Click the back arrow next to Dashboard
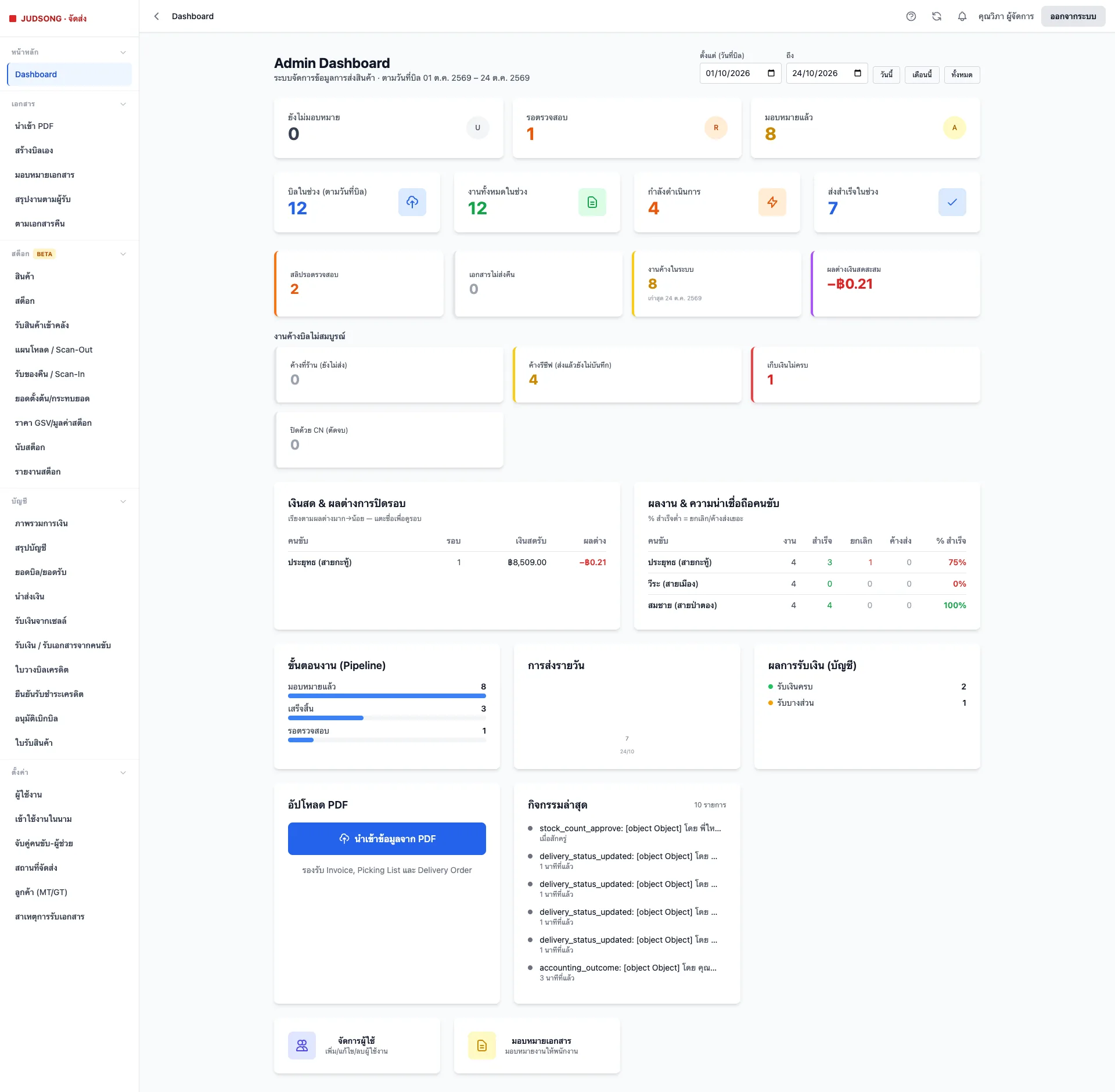Screen dimensions: 1115x1092 [x=156, y=16]
